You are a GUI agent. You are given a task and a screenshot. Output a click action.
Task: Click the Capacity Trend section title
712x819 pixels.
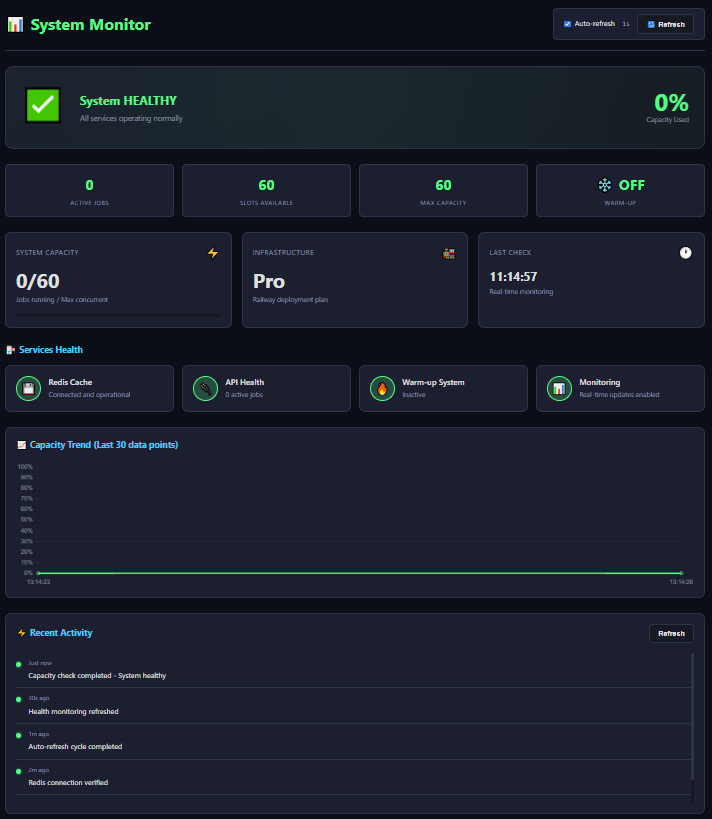coord(104,445)
